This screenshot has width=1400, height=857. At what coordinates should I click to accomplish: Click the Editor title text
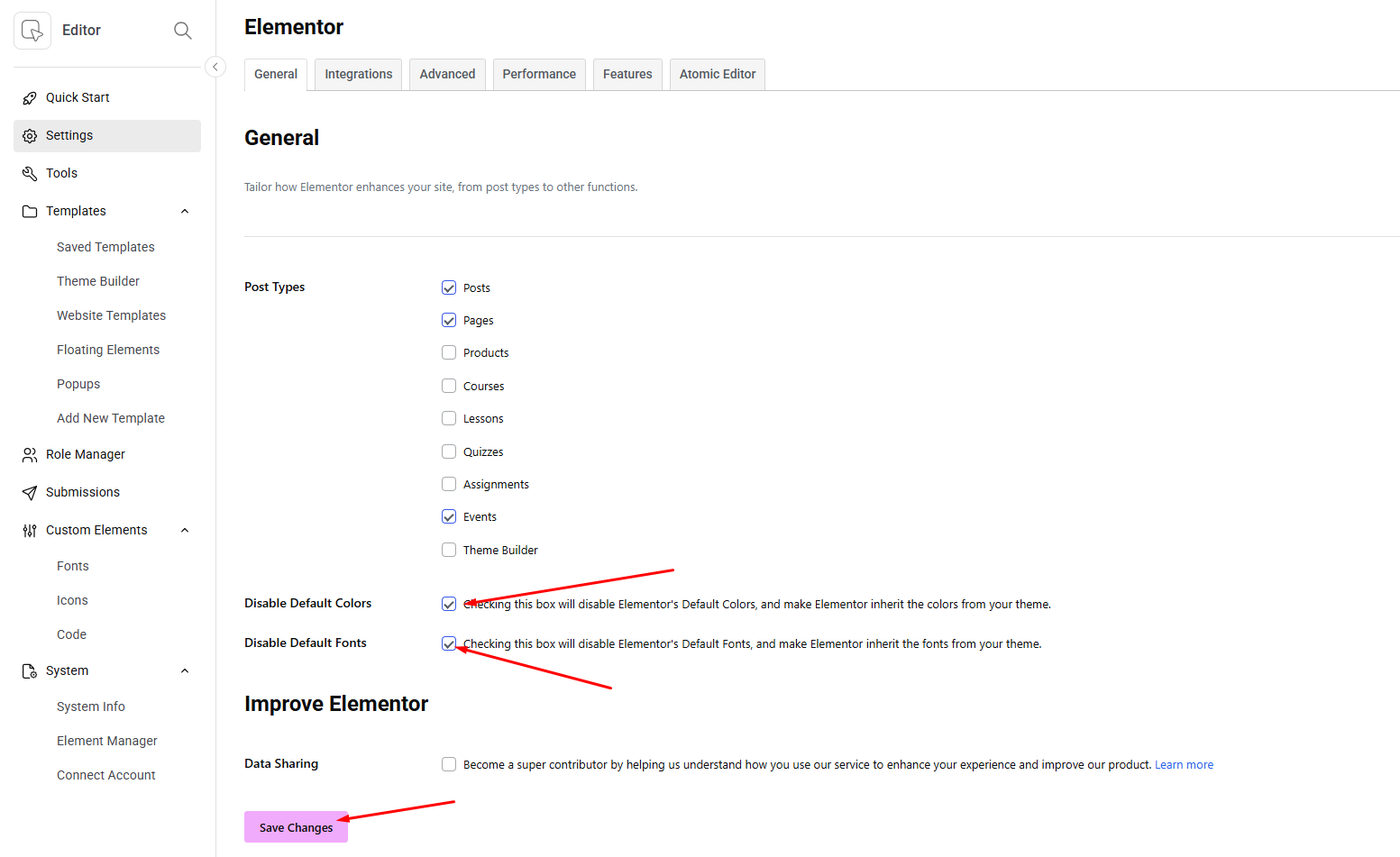coord(81,31)
